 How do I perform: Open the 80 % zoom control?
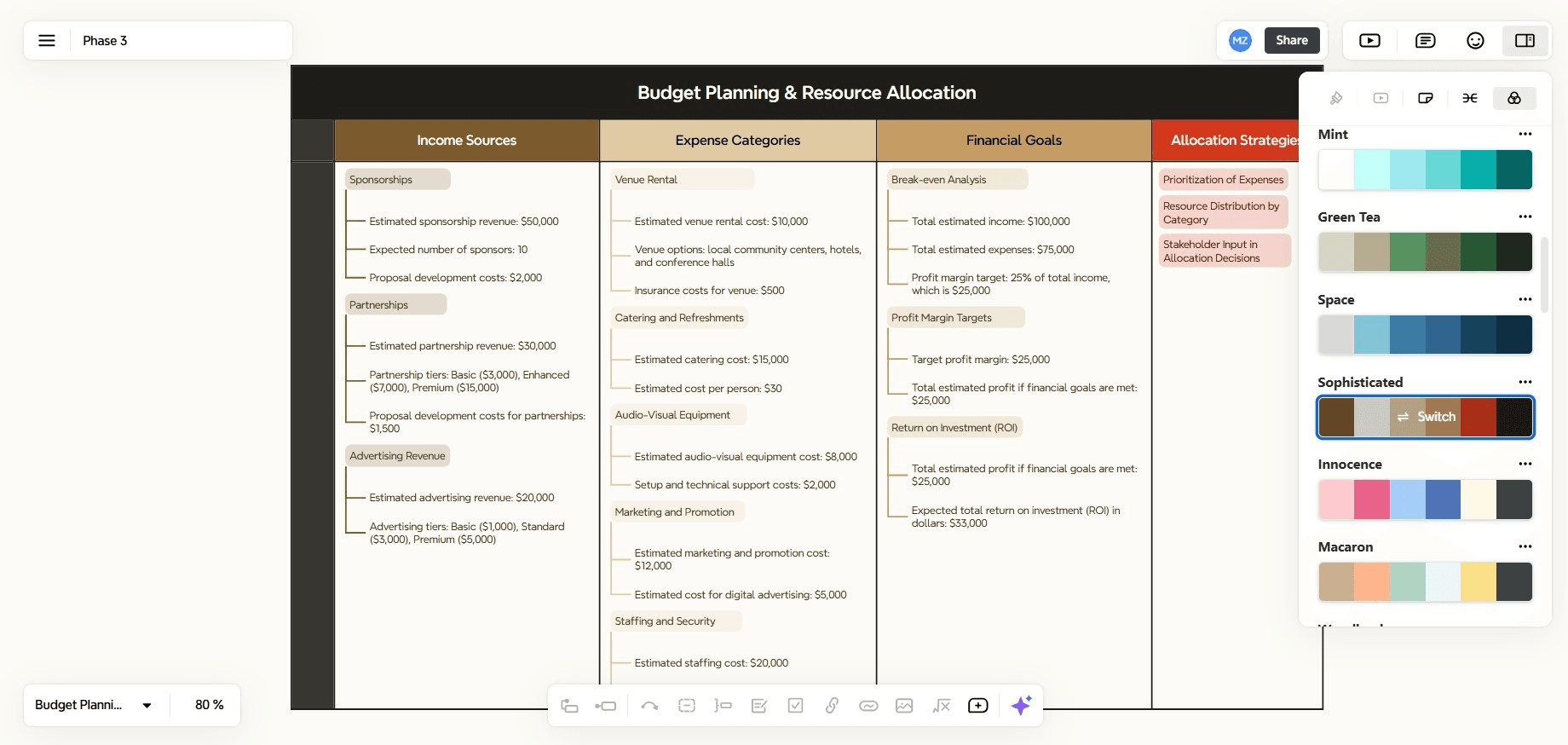pos(209,705)
